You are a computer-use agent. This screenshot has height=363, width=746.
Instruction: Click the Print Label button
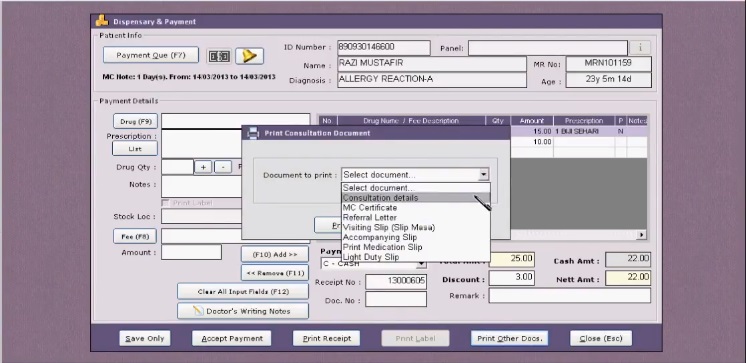(415, 339)
